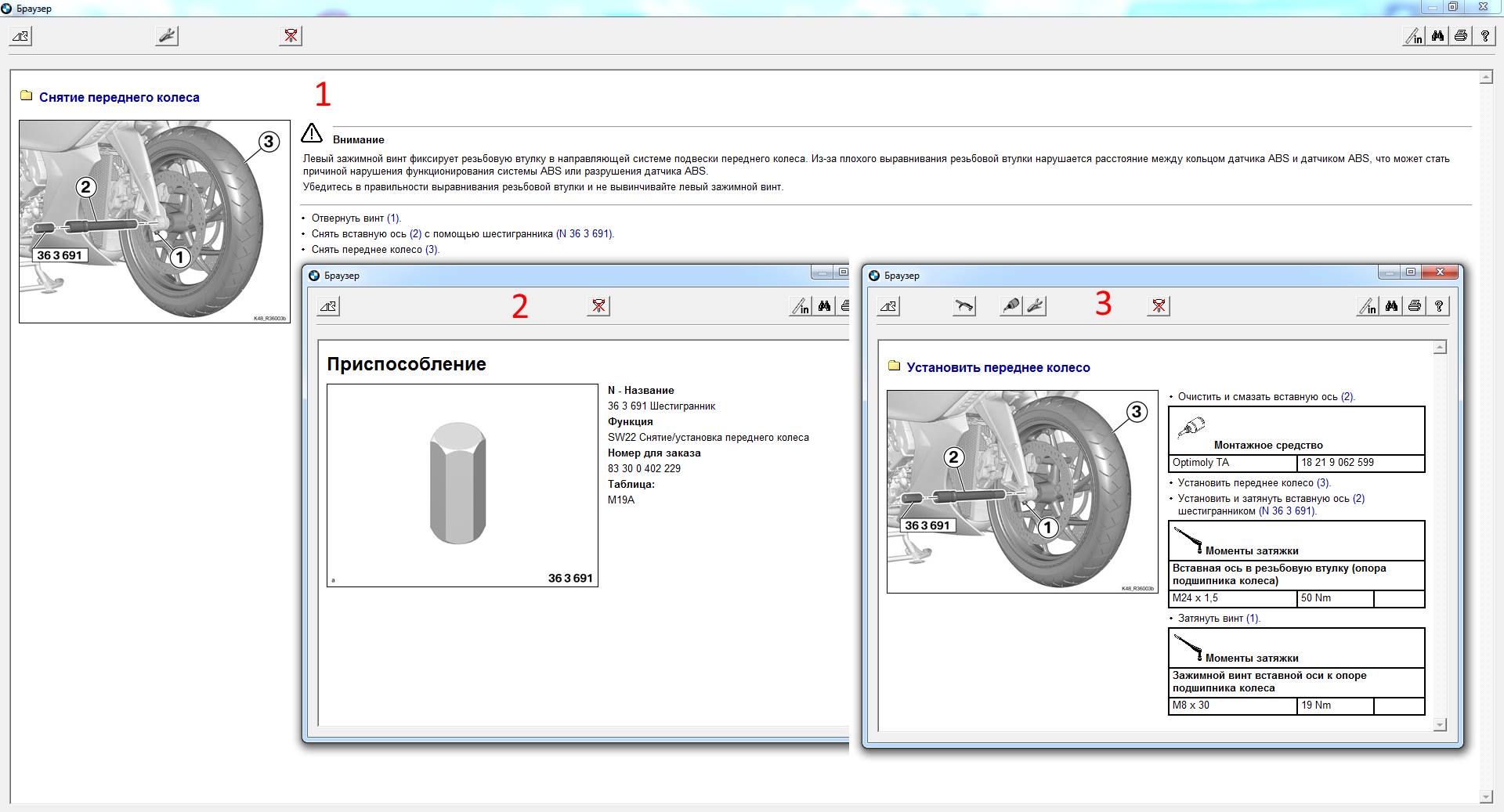
Task: Follow the (1) link in 'Отвернуть винт'
Action: 393,218
